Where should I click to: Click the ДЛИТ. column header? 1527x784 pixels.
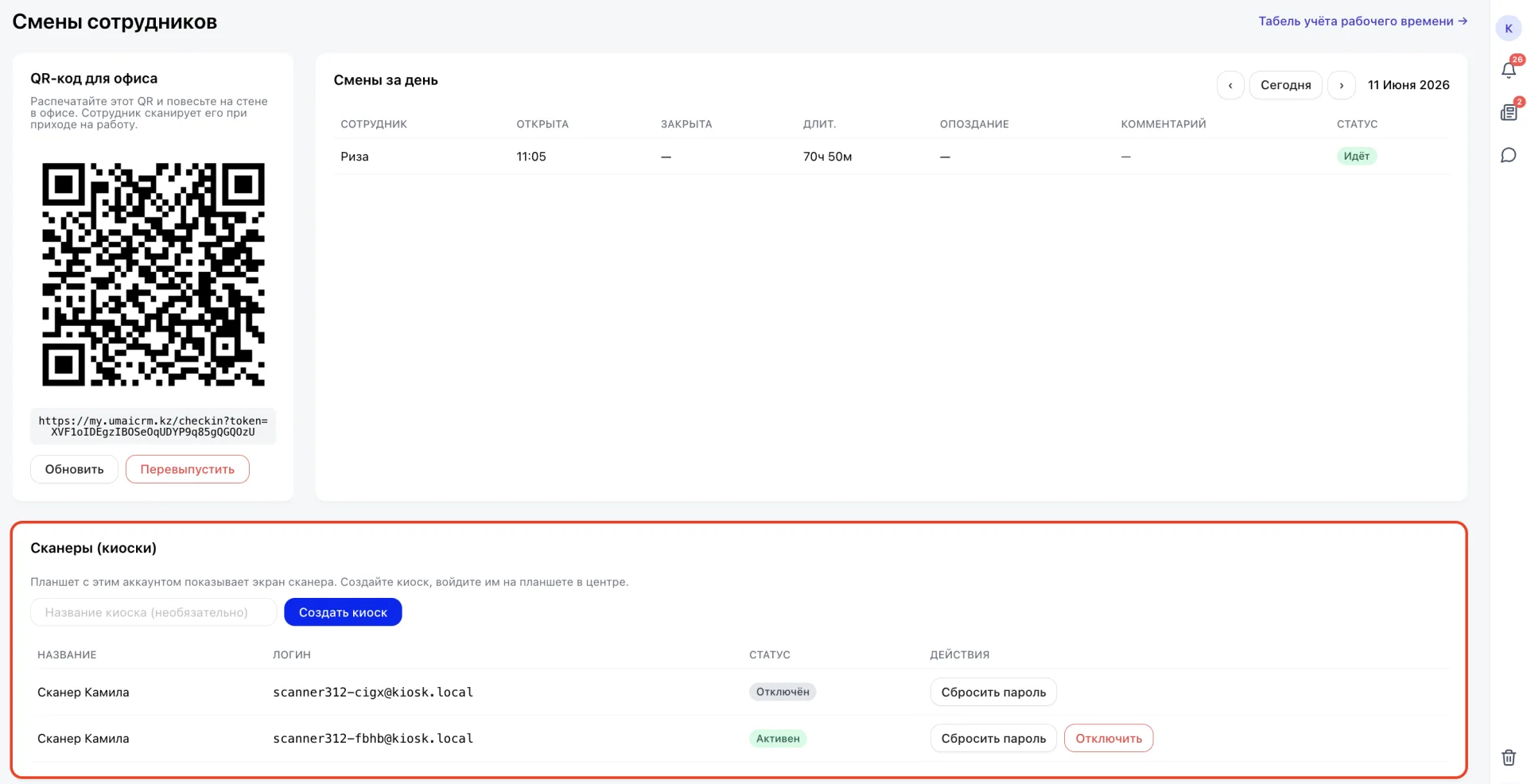(819, 124)
